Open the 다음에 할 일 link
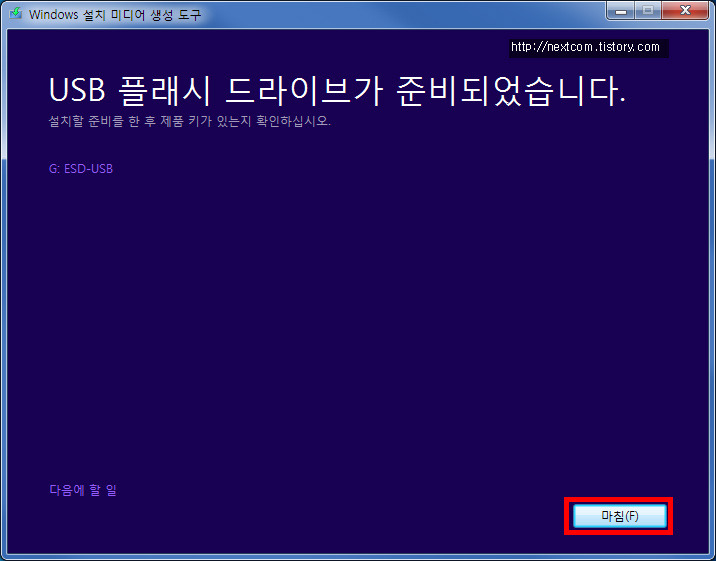Screen dimensions: 716x561 click(x=83, y=490)
